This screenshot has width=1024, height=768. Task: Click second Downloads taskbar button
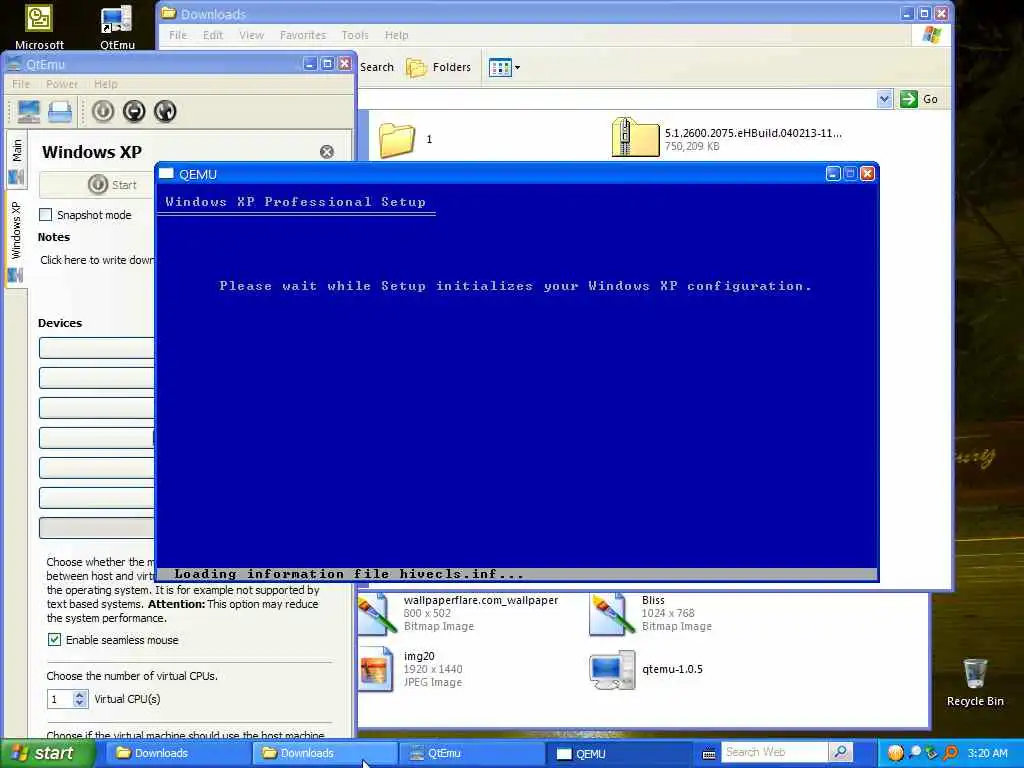pyautogui.click(x=323, y=754)
